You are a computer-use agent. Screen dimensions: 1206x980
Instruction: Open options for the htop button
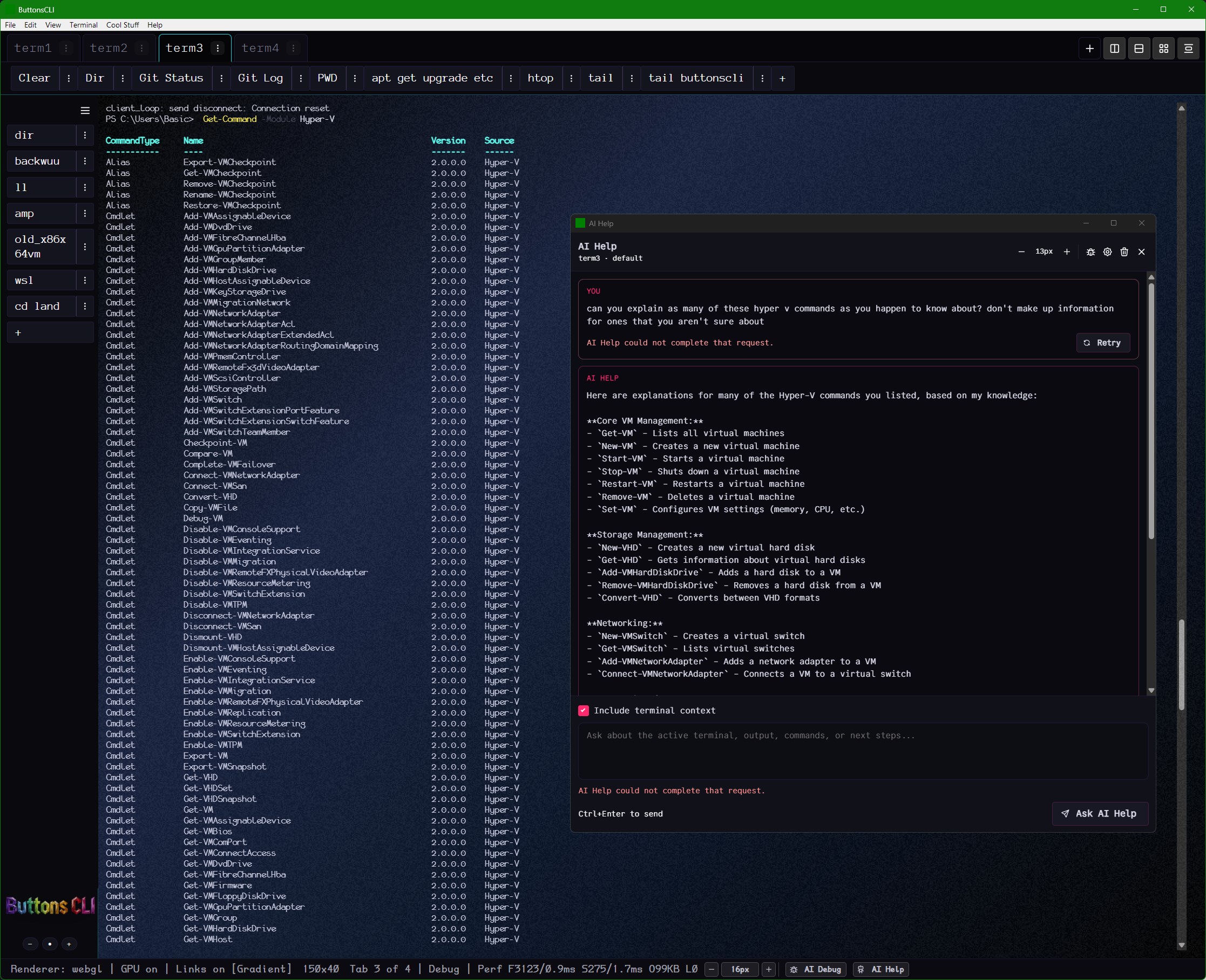click(571, 78)
